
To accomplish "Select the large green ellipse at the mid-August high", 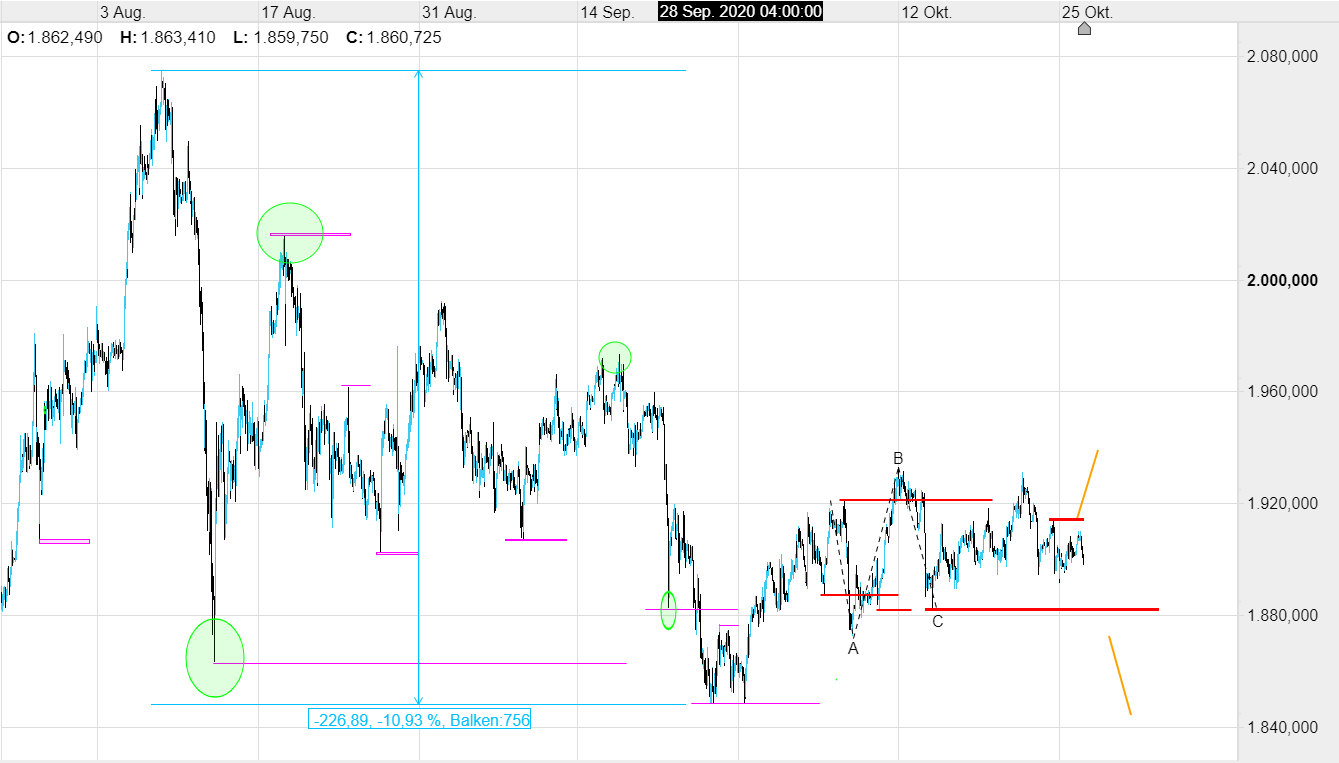I will pyautogui.click(x=290, y=233).
